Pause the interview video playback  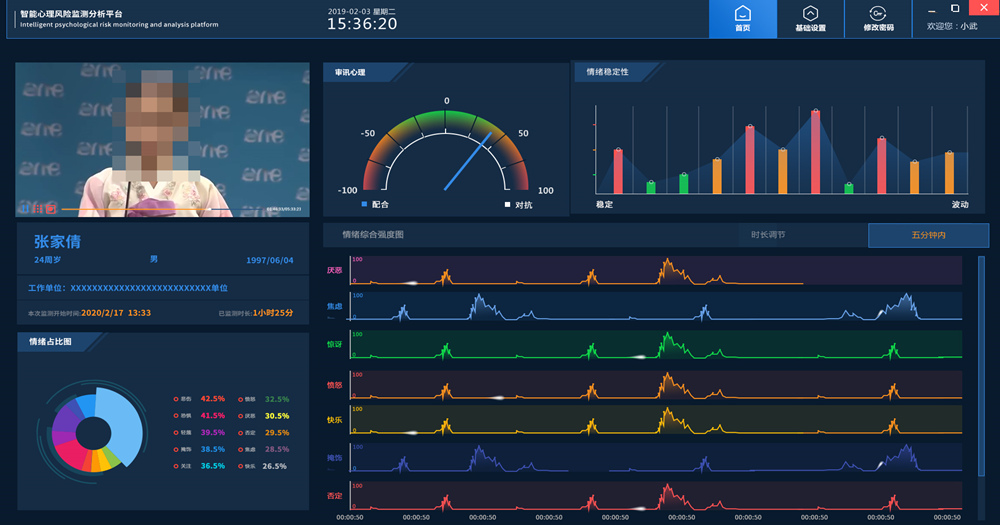(24, 209)
